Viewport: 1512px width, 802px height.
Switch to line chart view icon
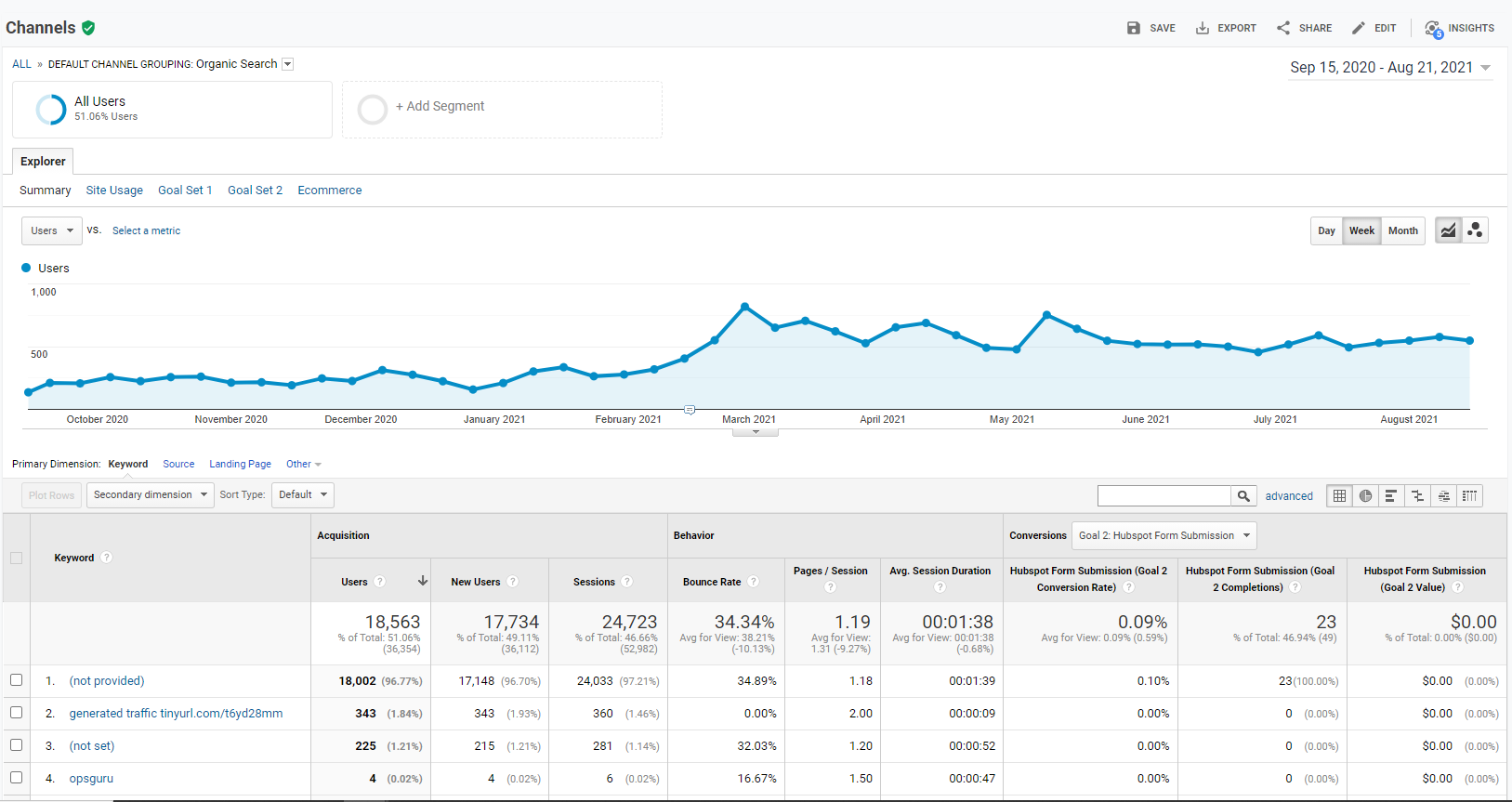[x=1448, y=230]
